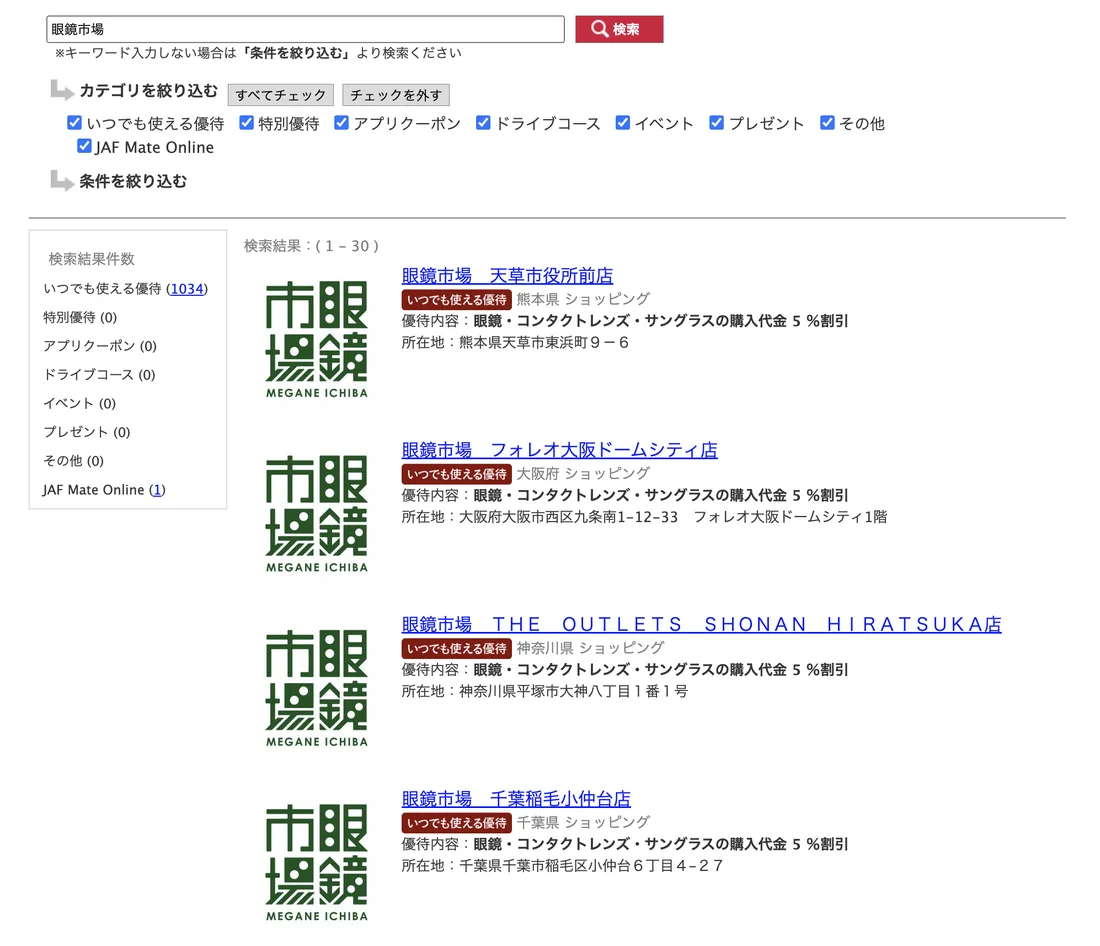The height and width of the screenshot is (946, 1100).
Task: Toggle the JAF Mate Online checkbox
Action: (x=84, y=146)
